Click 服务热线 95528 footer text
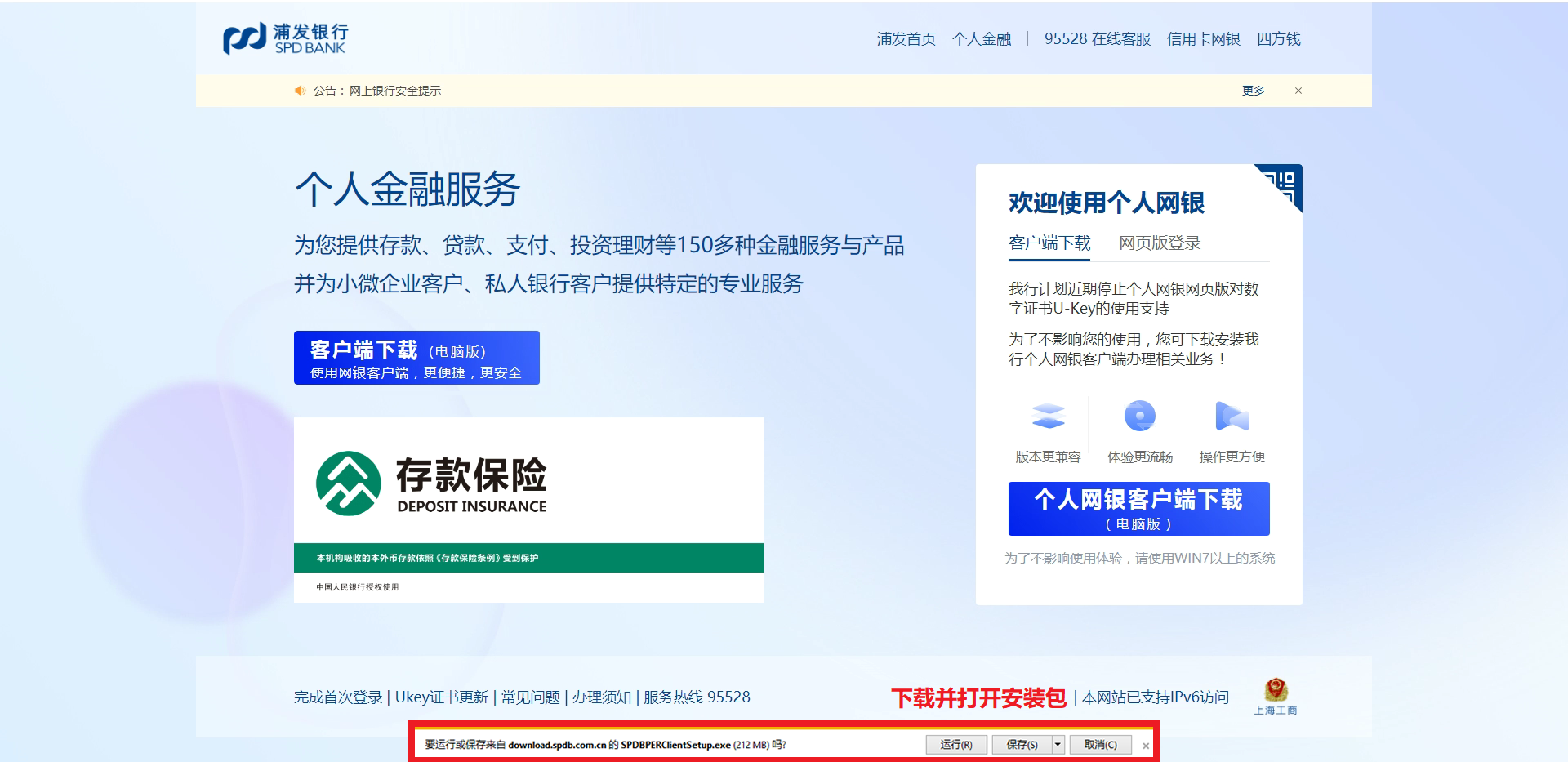This screenshot has width=1568, height=762. tap(697, 697)
